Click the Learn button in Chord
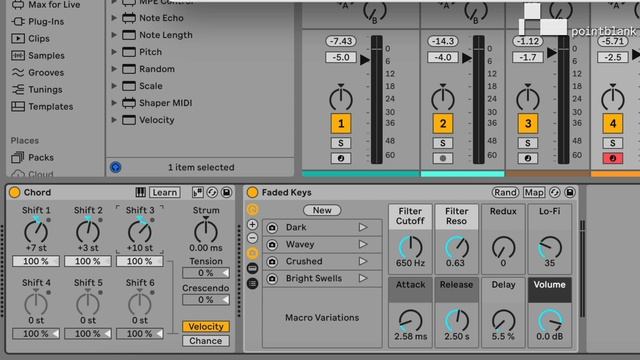640x360 pixels. point(165,192)
